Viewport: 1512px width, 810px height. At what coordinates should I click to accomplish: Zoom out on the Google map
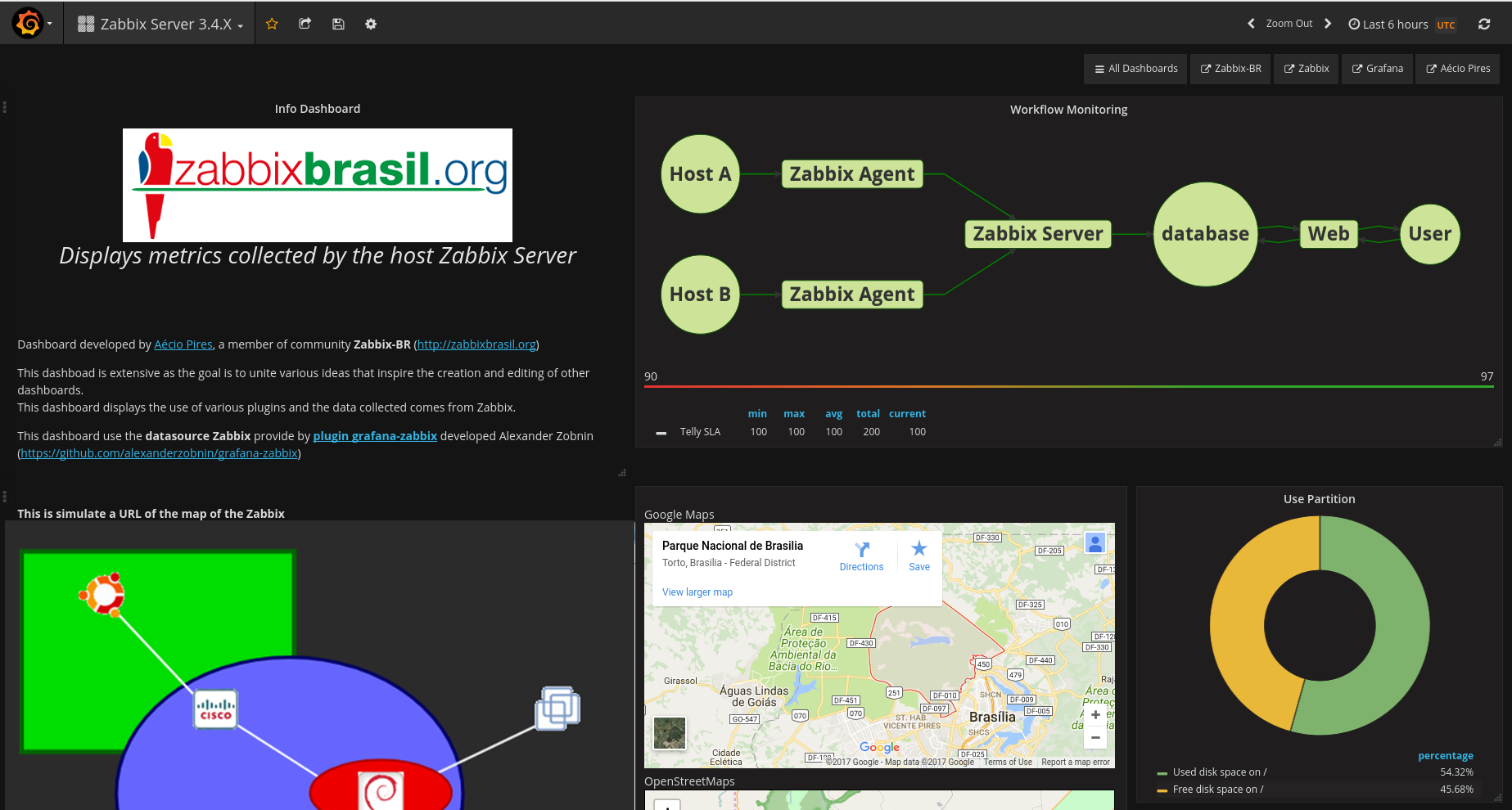[x=1095, y=737]
